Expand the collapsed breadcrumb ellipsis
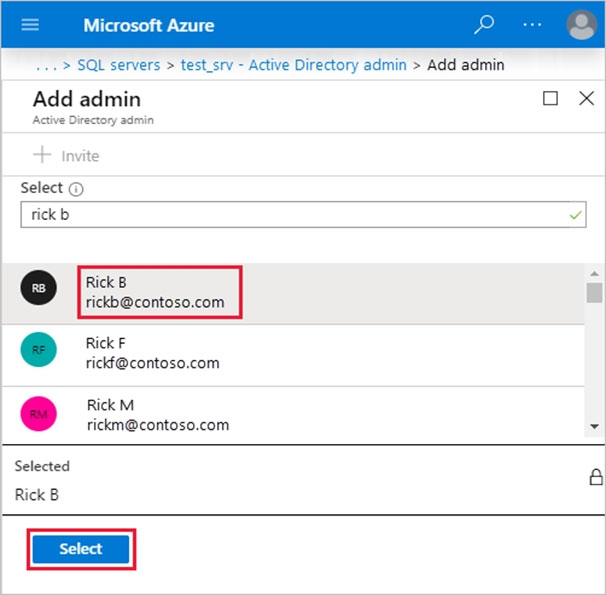The height and width of the screenshot is (595, 606). pos(46,66)
